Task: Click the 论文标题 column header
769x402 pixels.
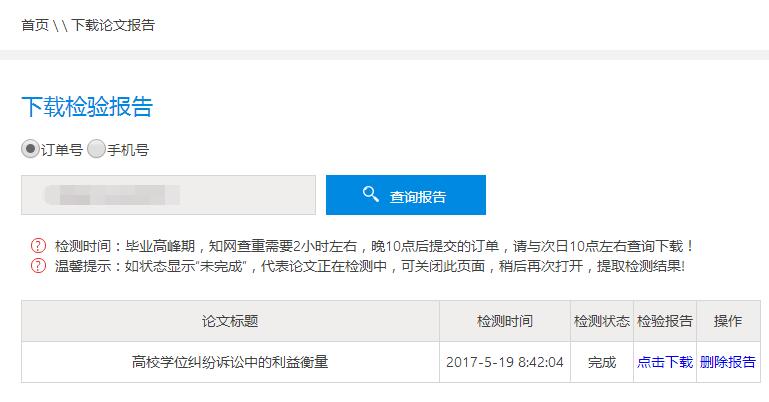Action: tap(230, 321)
